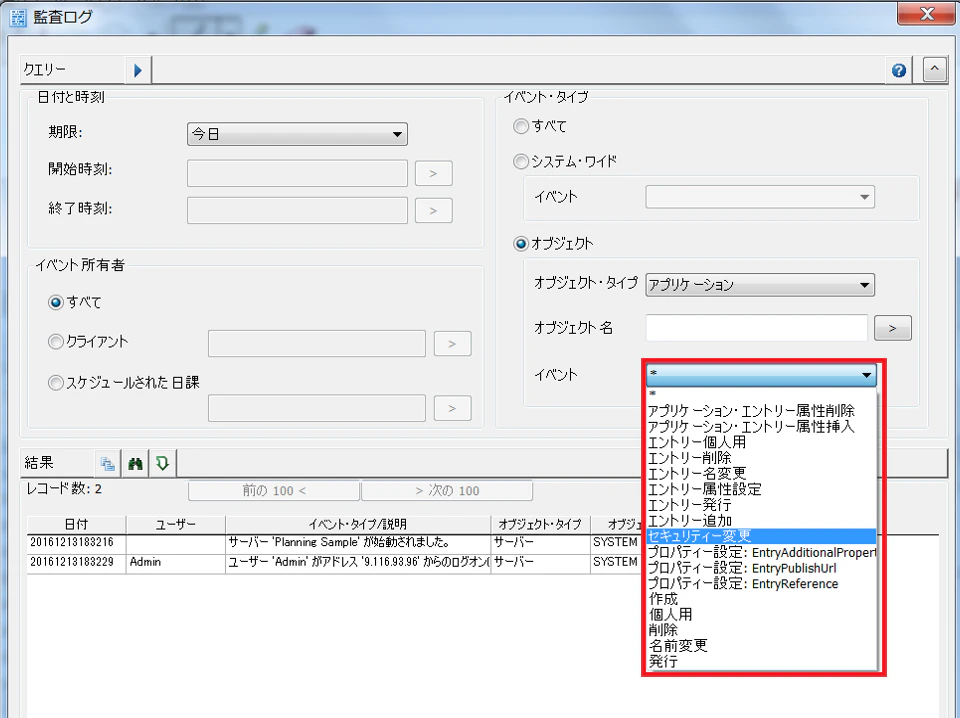
Task: Click the オブジェクト名 text field
Action: tap(757, 328)
